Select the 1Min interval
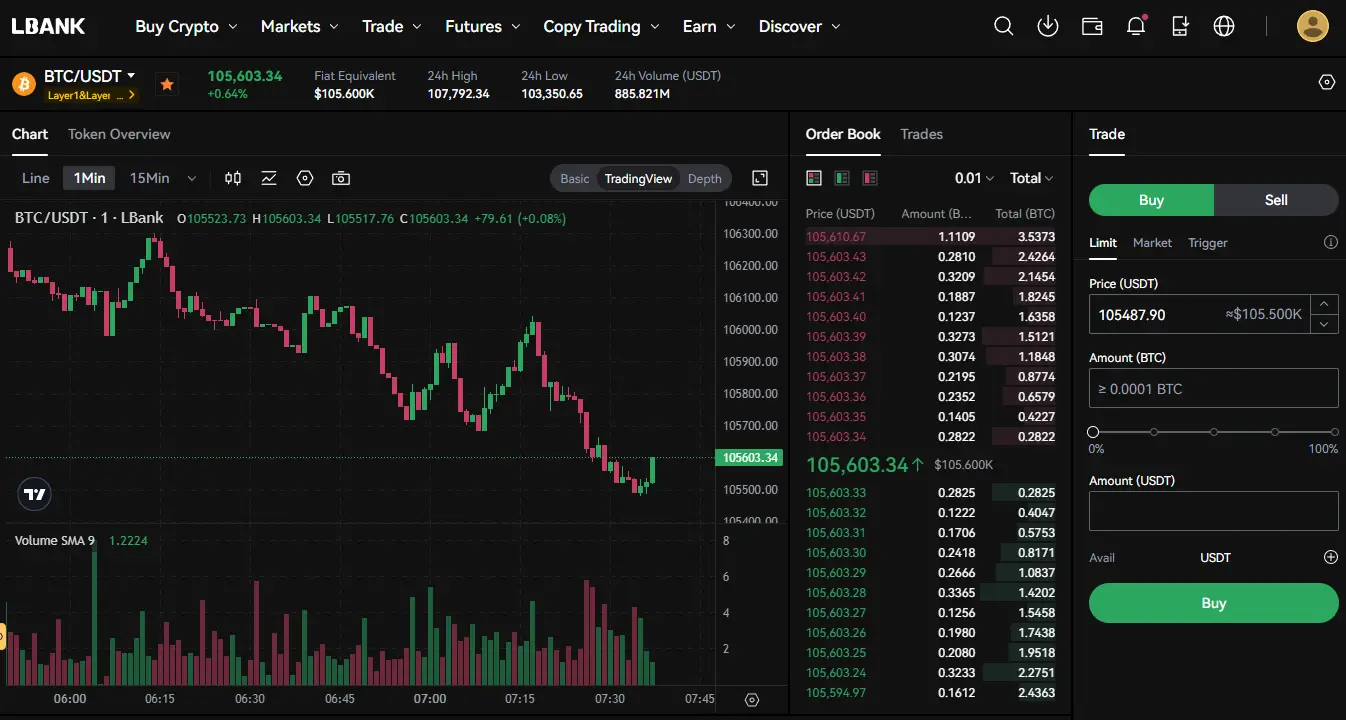Image resolution: width=1346 pixels, height=720 pixels. [89, 178]
